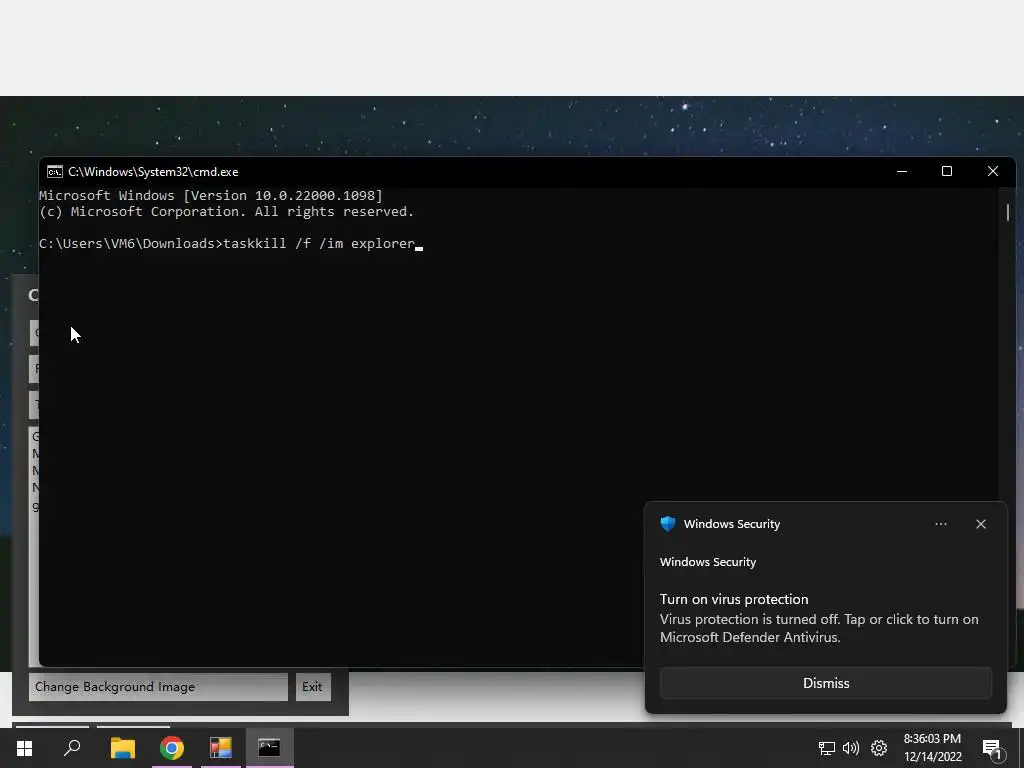Click Windows Security shield icon in toast
The image size is (1024, 768).
click(667, 524)
